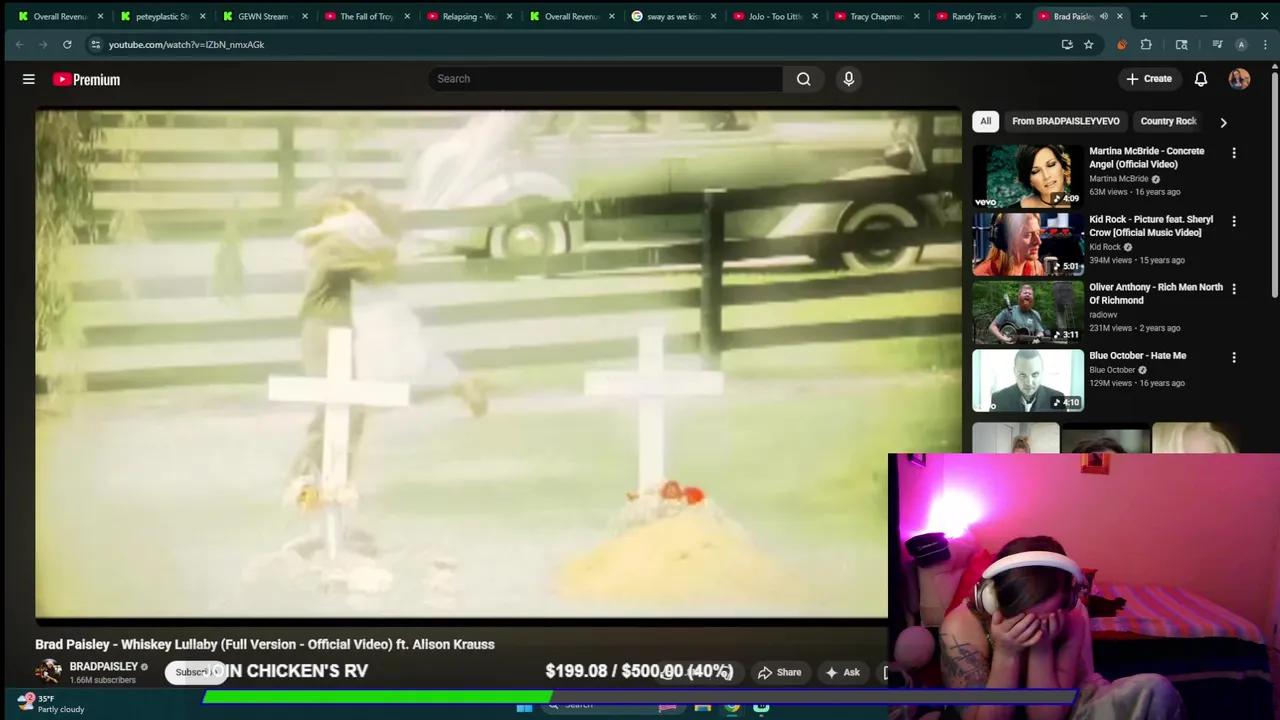View site information icon in address bar
Screen dimensions: 1280x720
pyautogui.click(x=95, y=44)
